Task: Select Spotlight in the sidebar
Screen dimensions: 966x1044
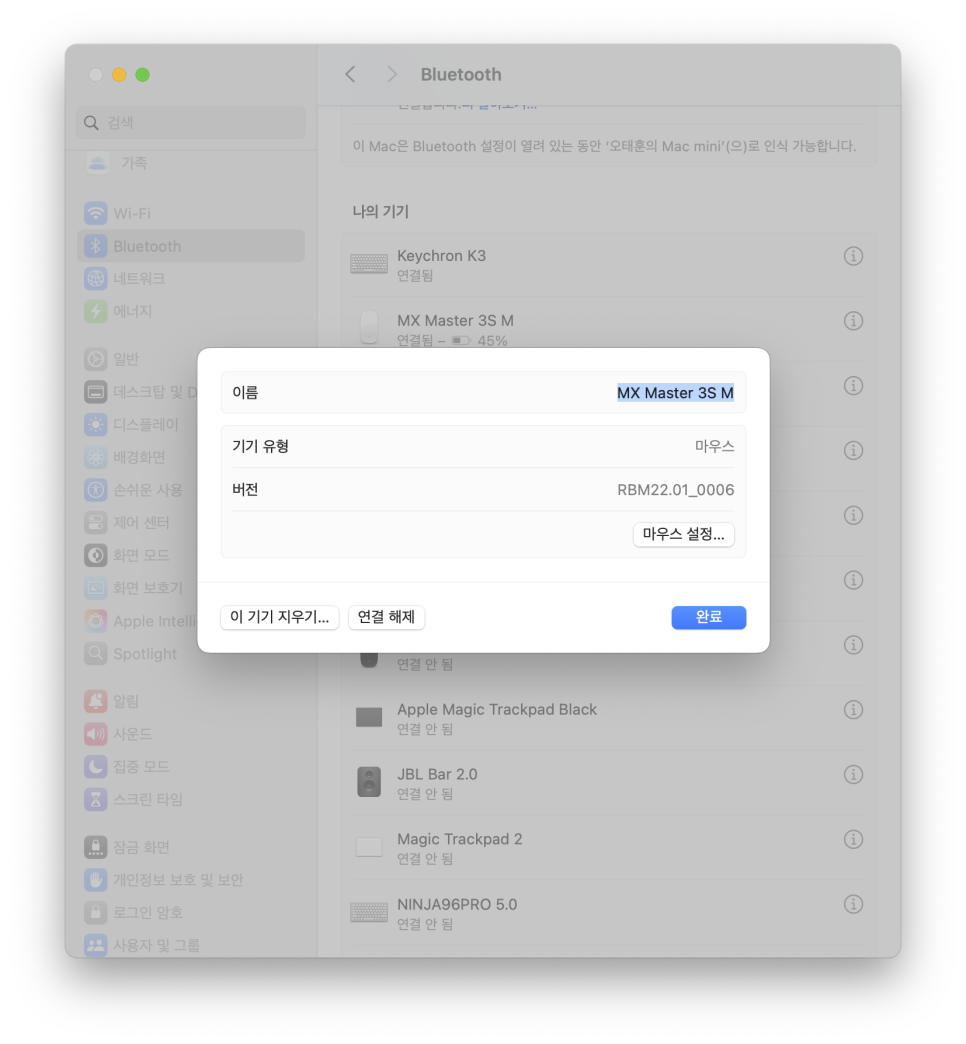Action: coord(137,653)
